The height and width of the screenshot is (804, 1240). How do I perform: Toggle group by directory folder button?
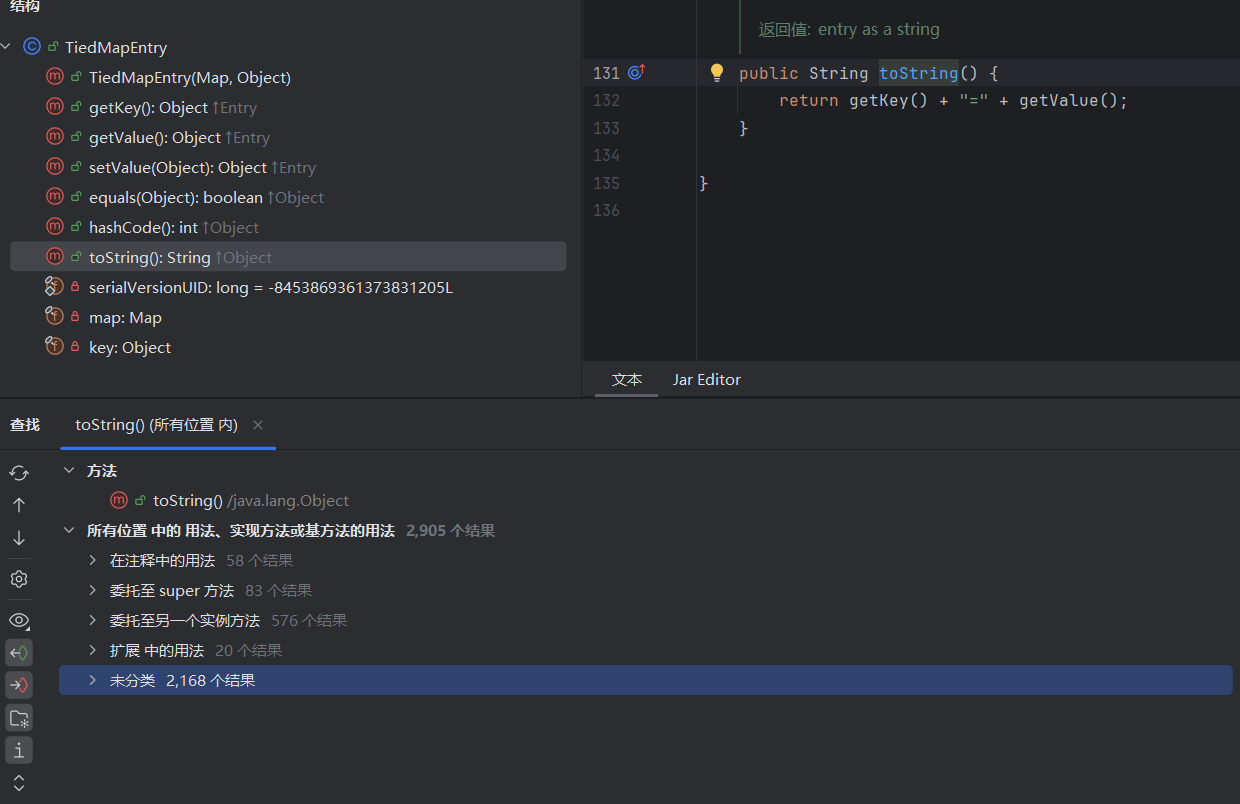click(x=19, y=718)
